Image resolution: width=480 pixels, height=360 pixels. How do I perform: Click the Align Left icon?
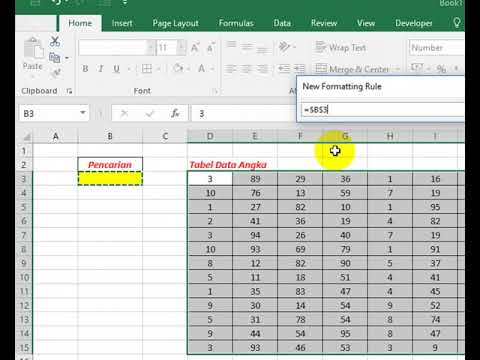tap(231, 69)
